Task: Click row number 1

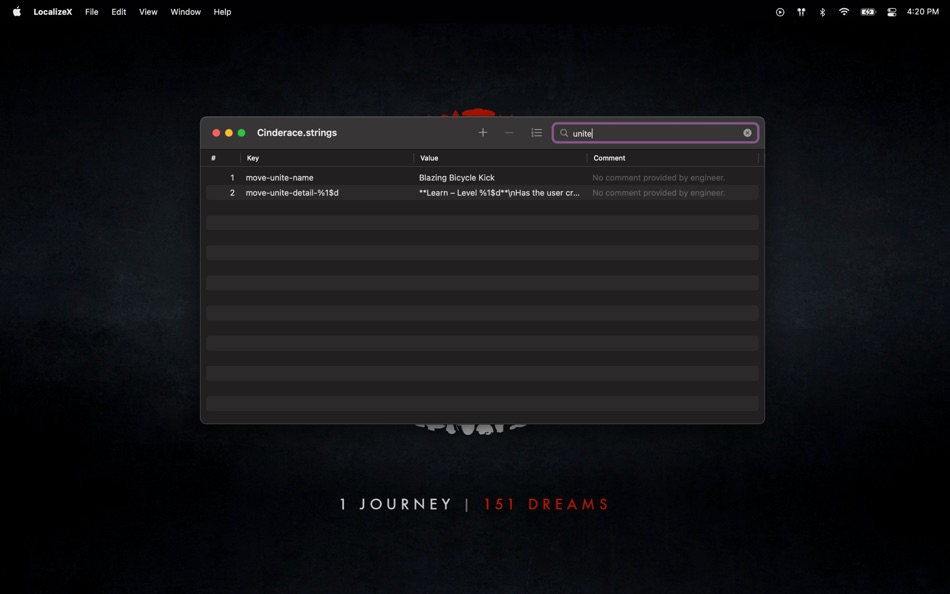Action: coord(232,178)
